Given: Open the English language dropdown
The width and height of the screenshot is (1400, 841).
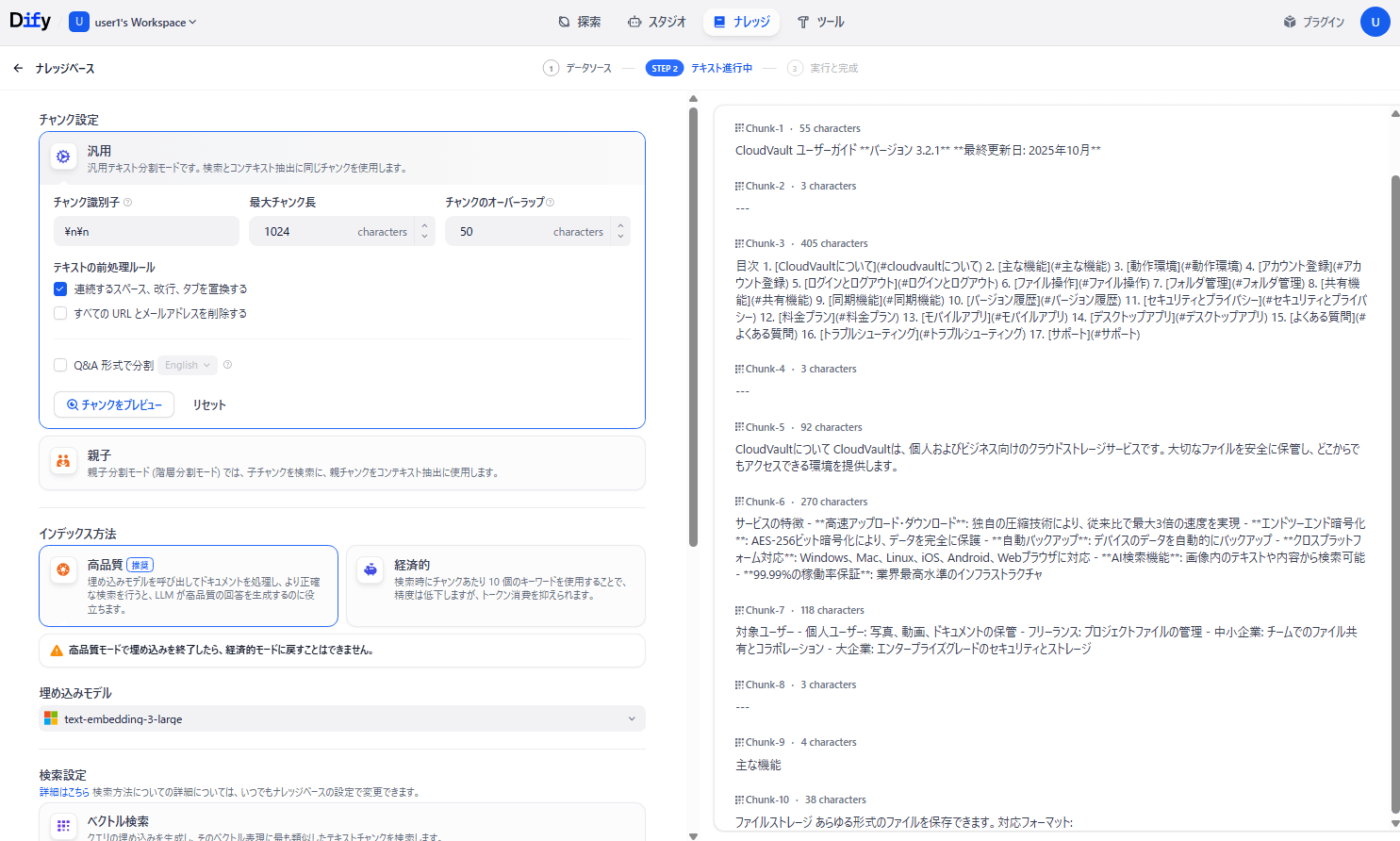Looking at the screenshot, I should pyautogui.click(x=188, y=366).
